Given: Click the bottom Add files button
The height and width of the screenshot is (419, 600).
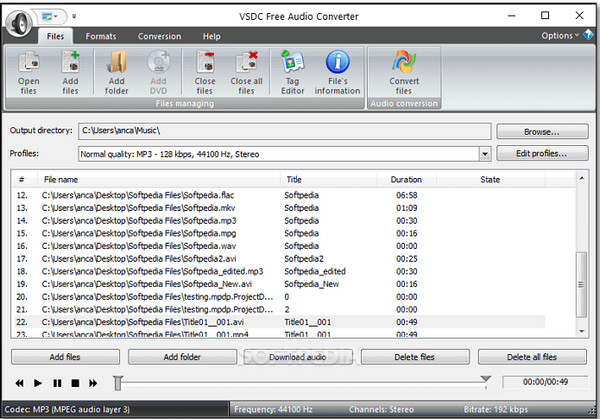Looking at the screenshot, I should [x=65, y=357].
